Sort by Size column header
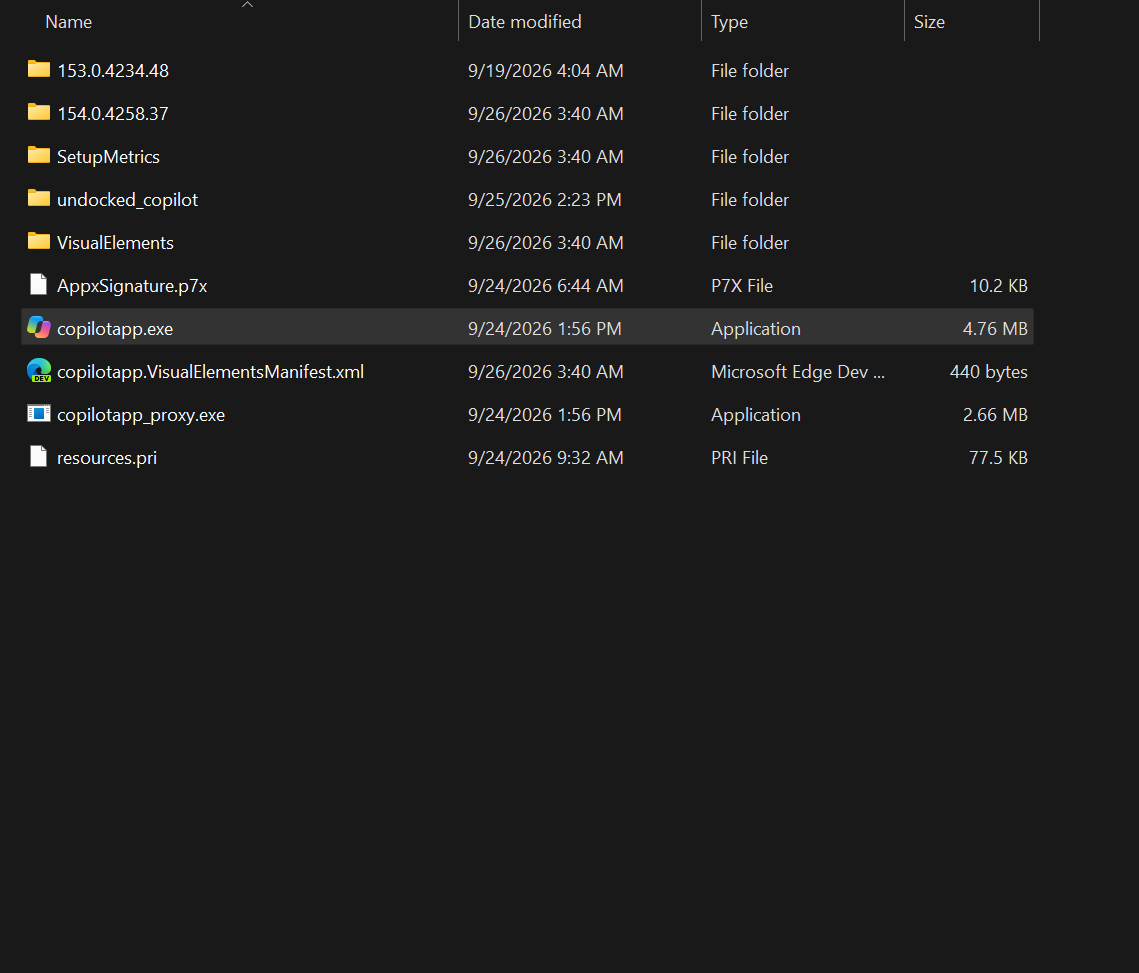This screenshot has width=1139, height=973. pos(929,22)
